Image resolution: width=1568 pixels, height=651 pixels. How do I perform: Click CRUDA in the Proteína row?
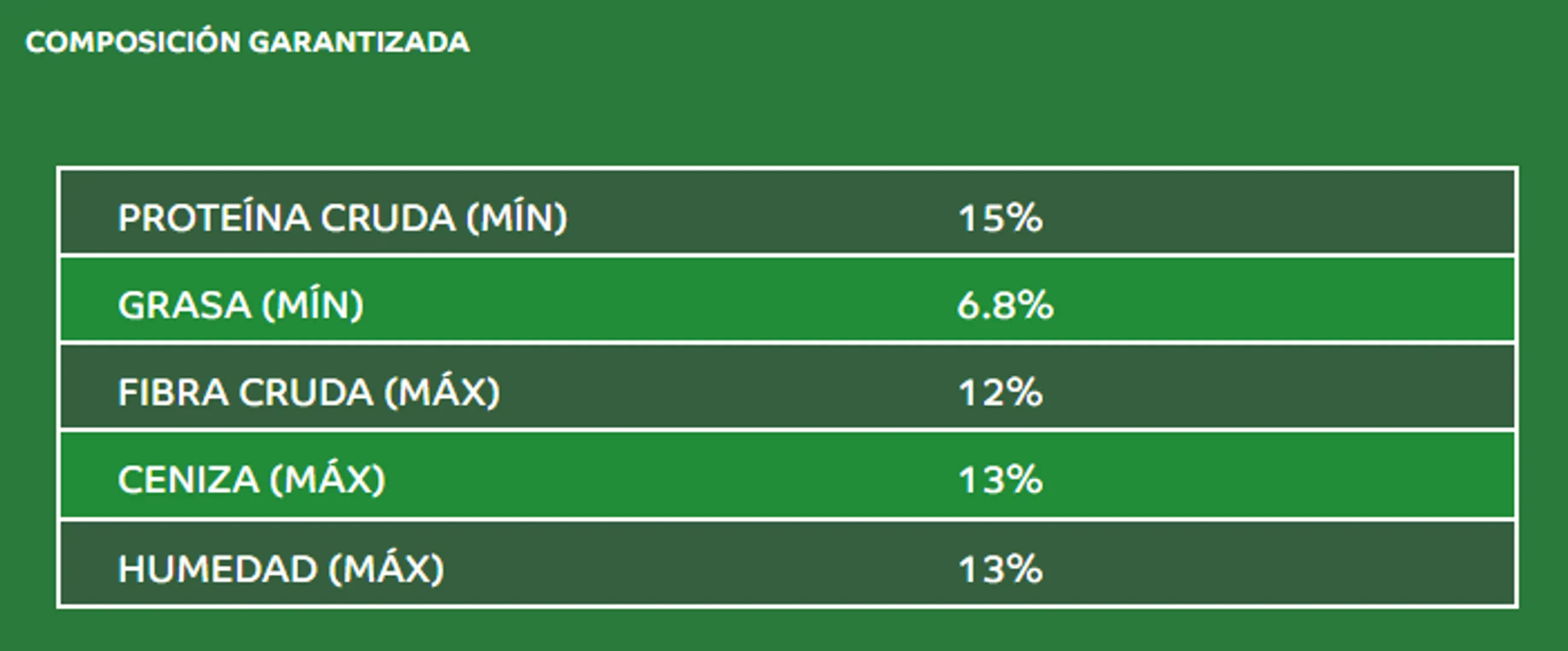[x=388, y=218]
